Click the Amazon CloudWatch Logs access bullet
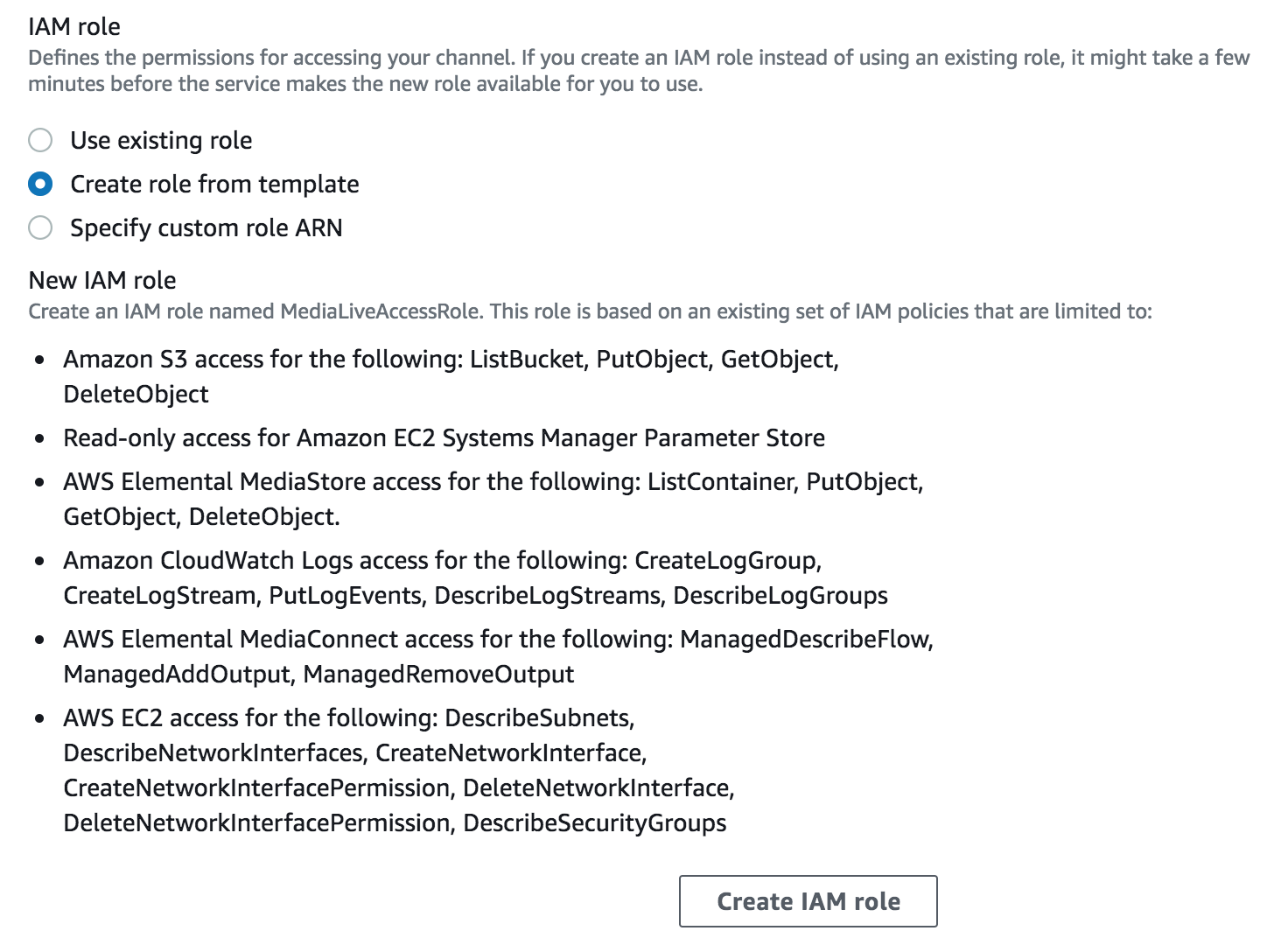Image resolution: width=1281 pixels, height=952 pixels. click(475, 577)
